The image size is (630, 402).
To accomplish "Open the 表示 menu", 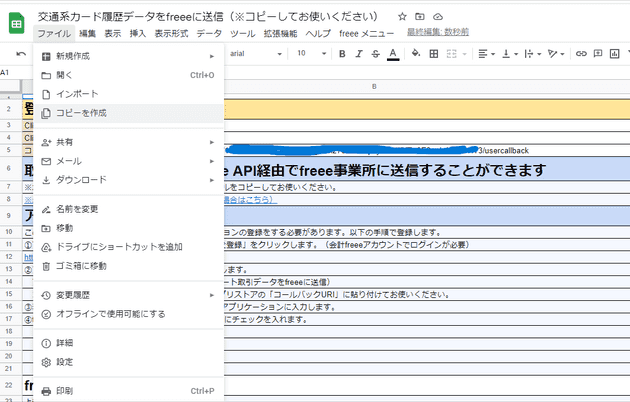I will point(113,34).
